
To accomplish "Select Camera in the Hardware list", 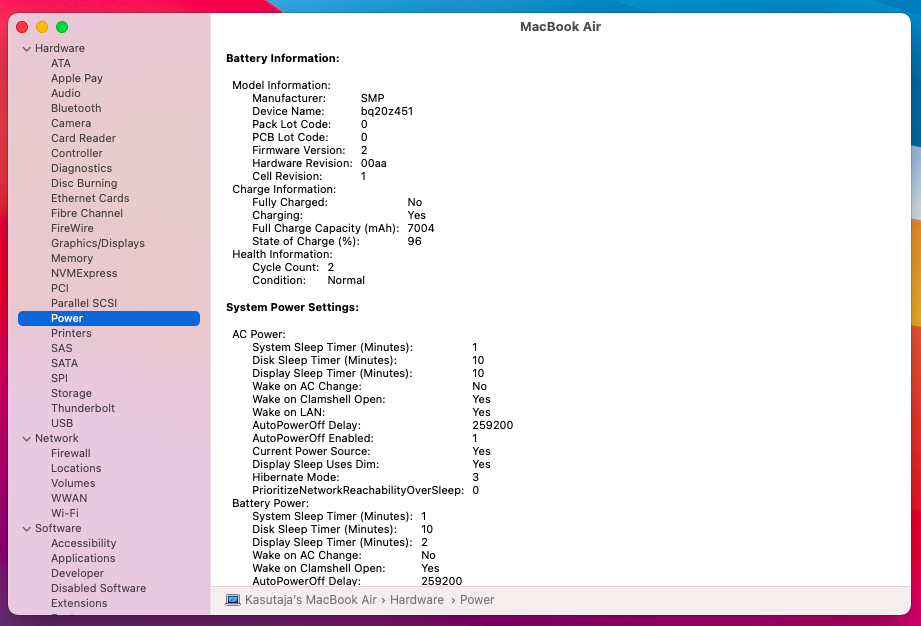I will [71, 123].
